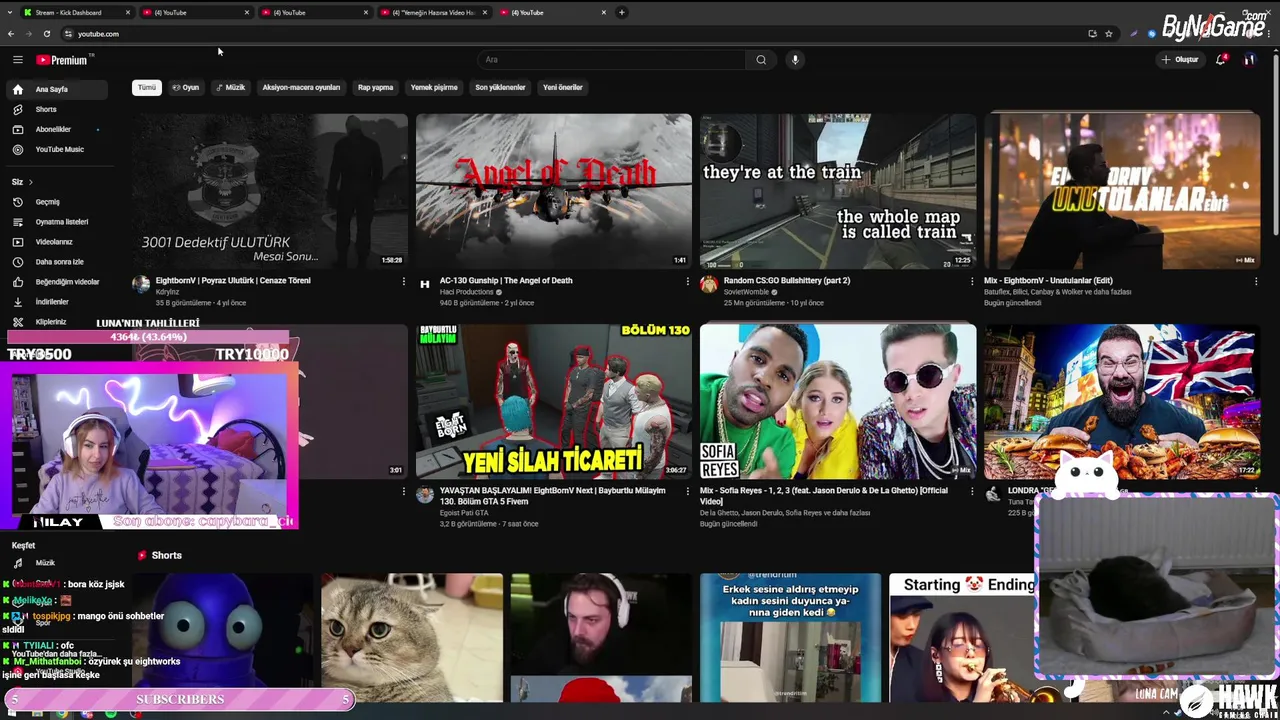Open YouTube Music from sidebar
Viewport: 1280px width, 720px height.
coord(58,149)
